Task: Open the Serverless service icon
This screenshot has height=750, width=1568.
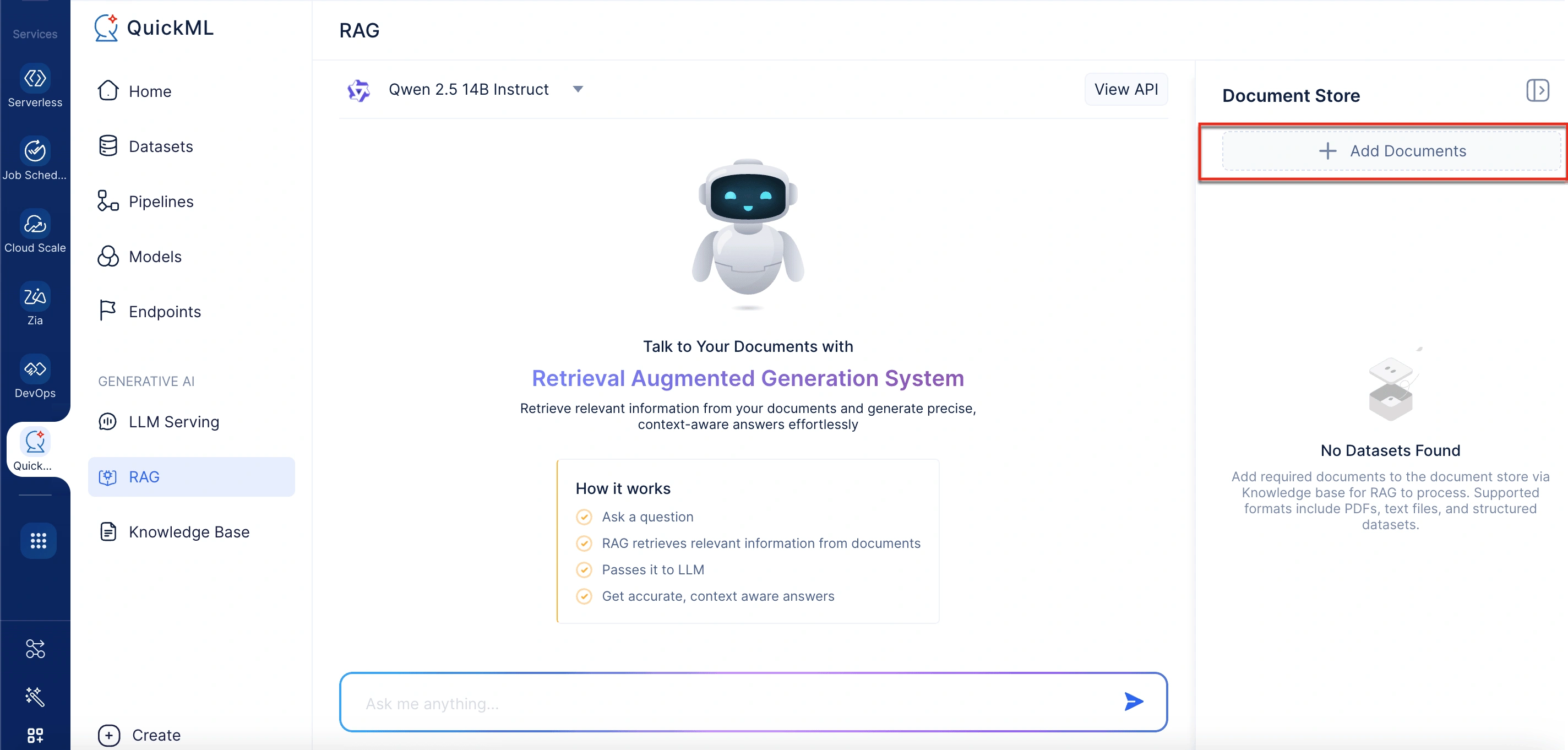Action: (x=35, y=79)
